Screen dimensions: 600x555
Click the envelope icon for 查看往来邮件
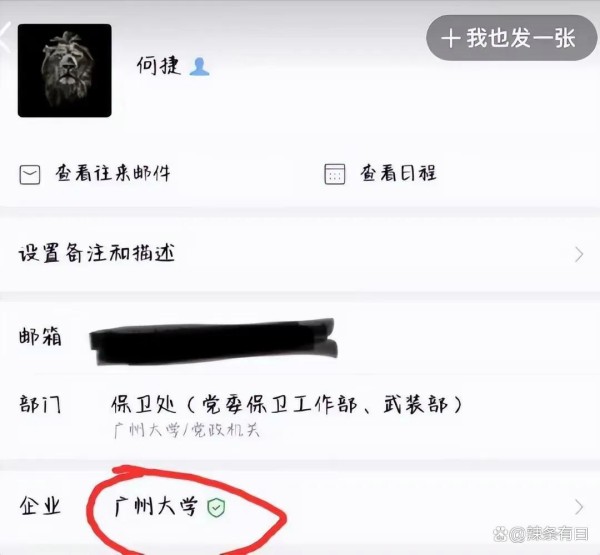coord(30,175)
